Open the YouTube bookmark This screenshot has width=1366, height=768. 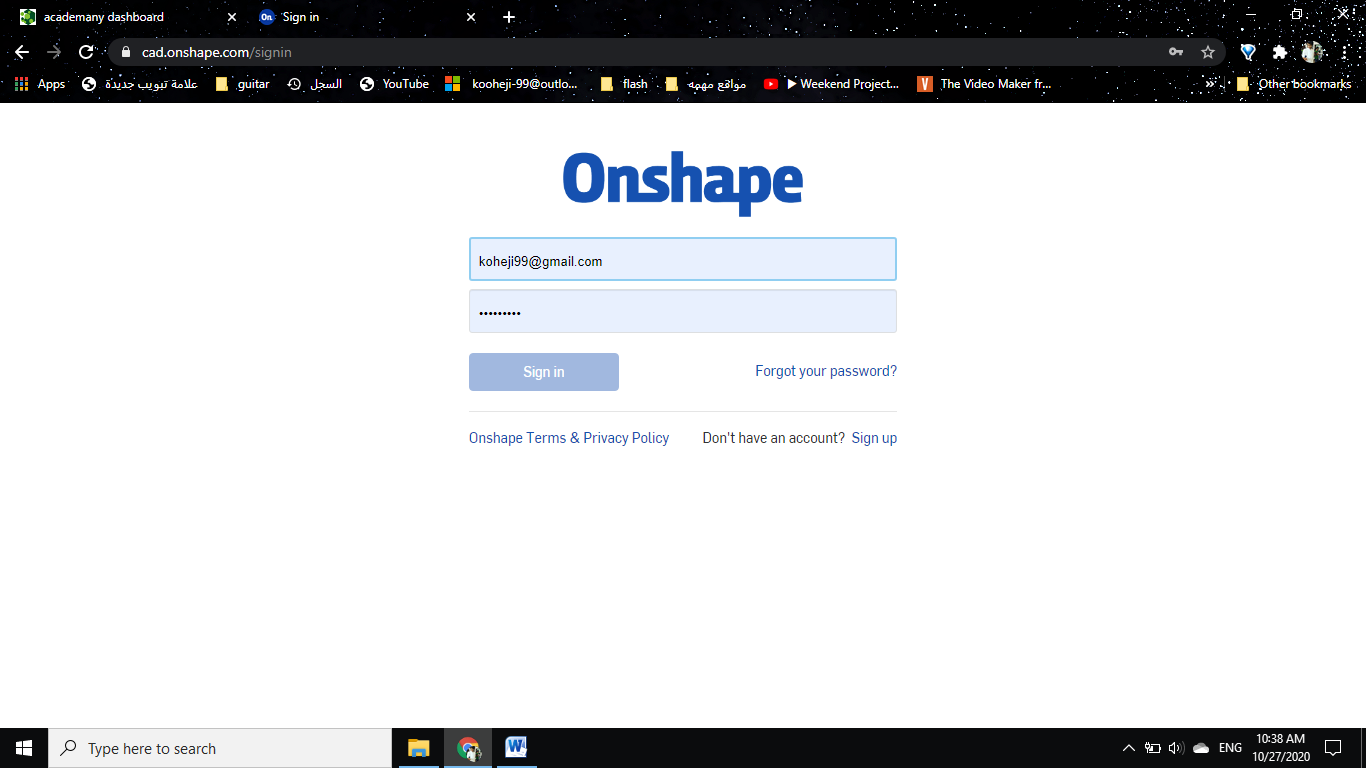[394, 84]
